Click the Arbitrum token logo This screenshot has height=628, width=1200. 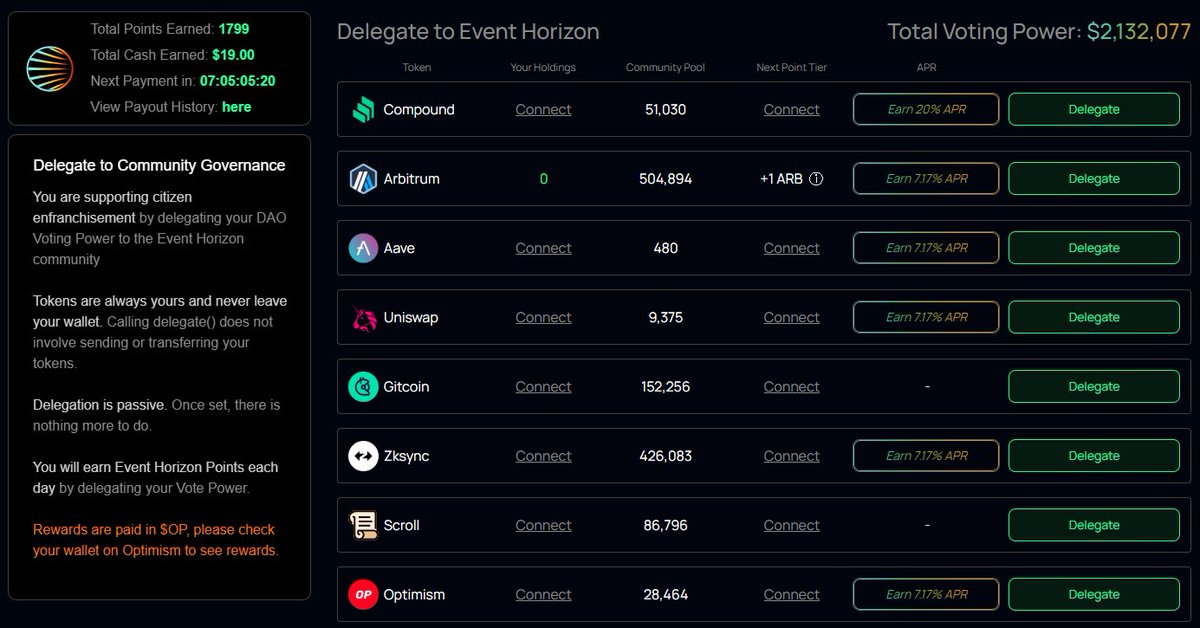tap(363, 179)
